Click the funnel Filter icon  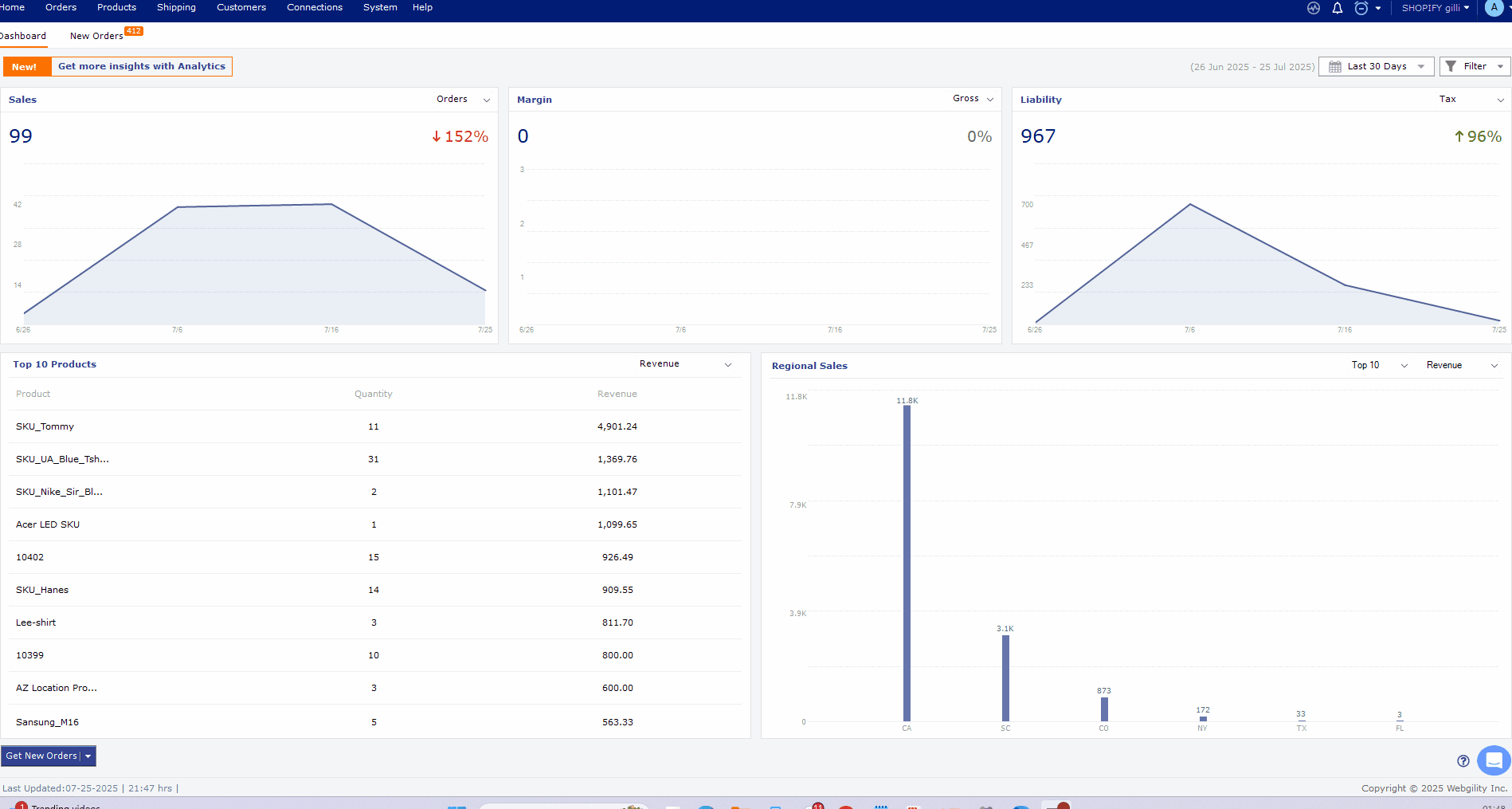(1451, 67)
